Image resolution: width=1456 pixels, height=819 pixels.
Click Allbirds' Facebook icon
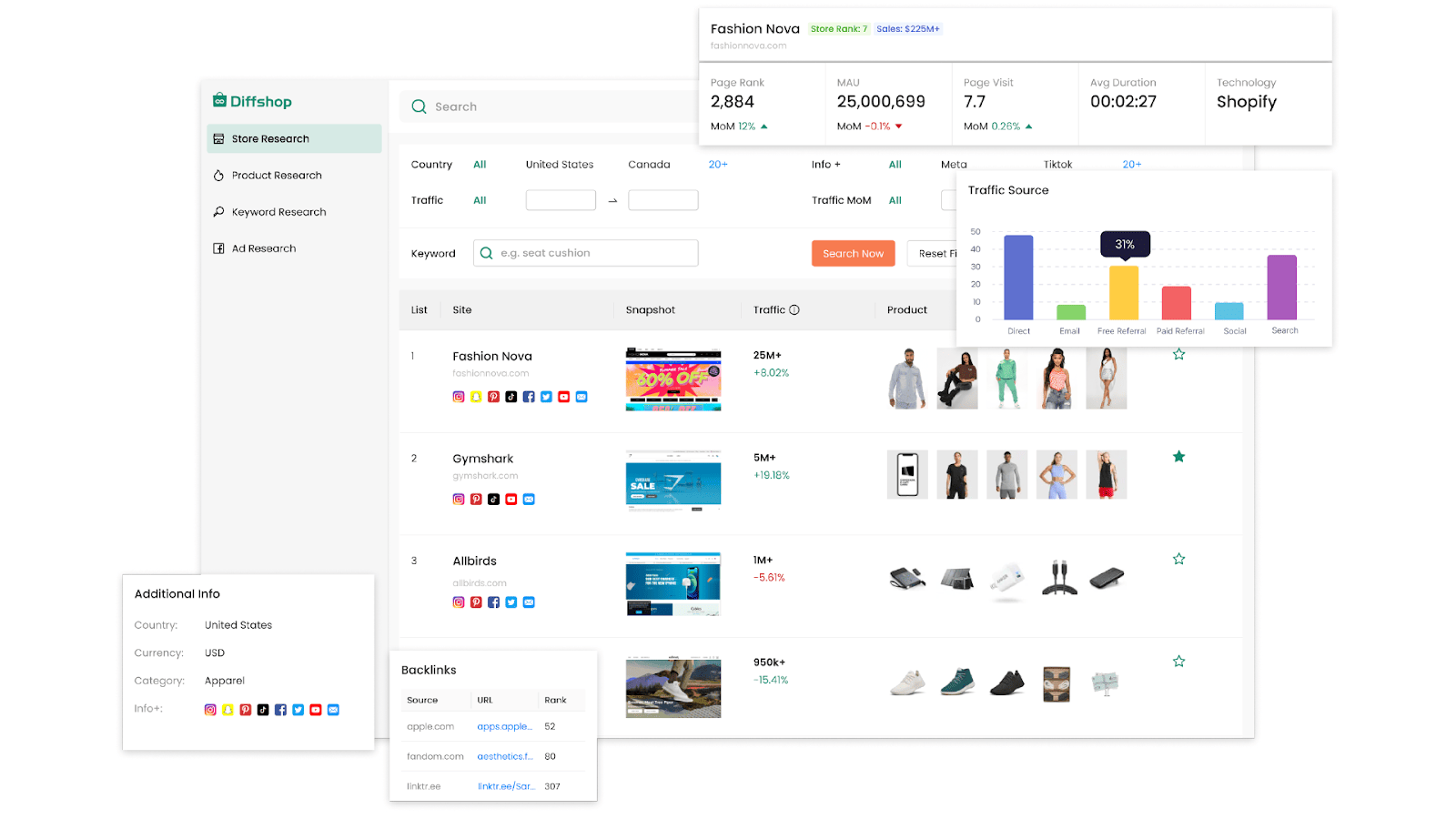(x=493, y=602)
